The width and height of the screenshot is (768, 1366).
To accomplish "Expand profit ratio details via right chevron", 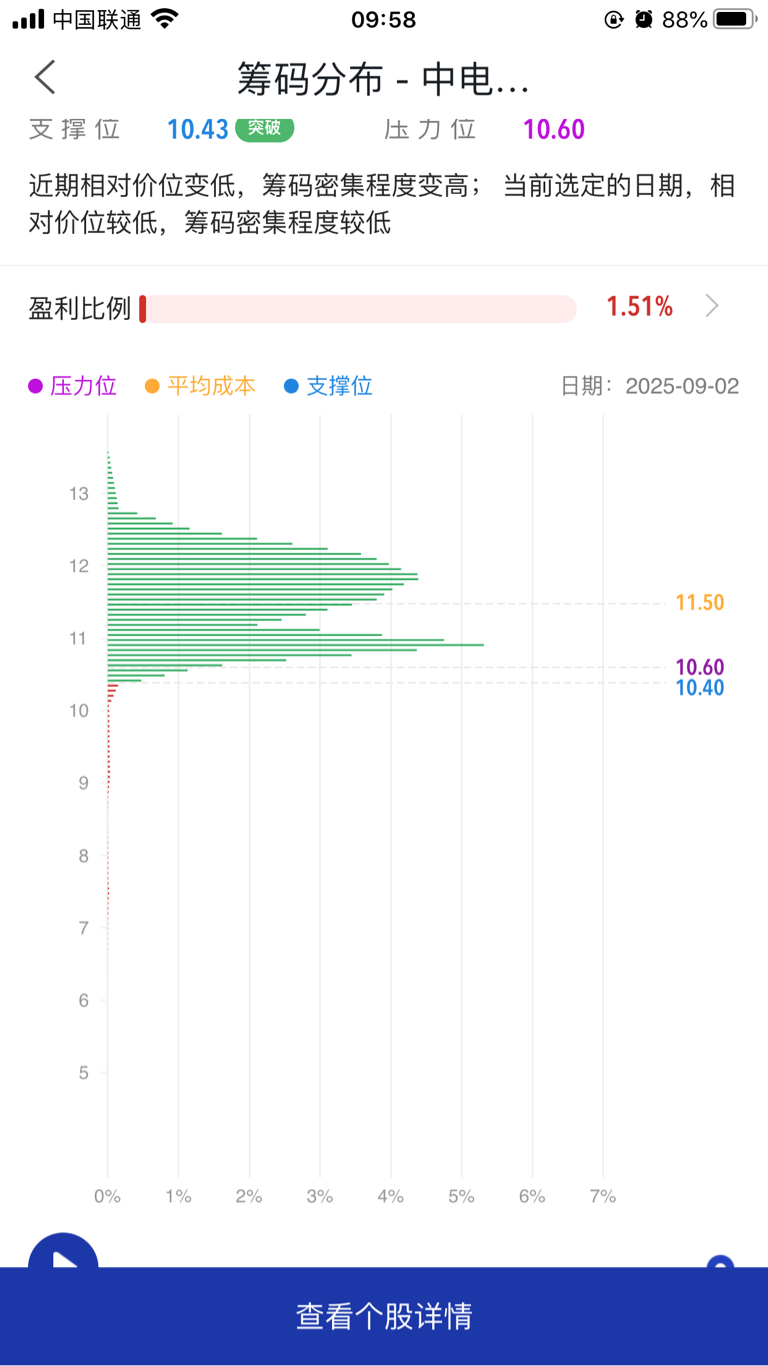I will click(x=712, y=306).
